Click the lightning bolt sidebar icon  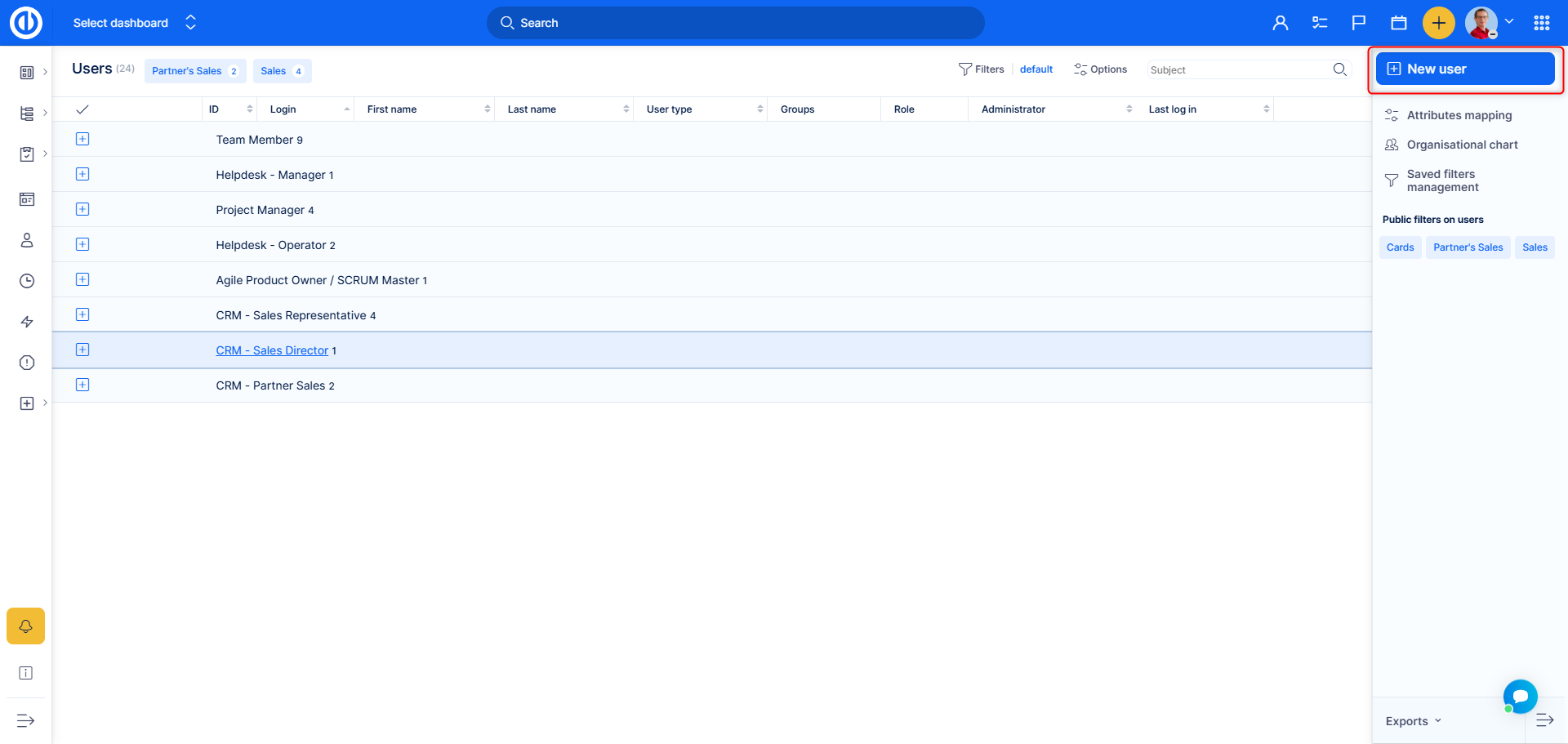[x=27, y=322]
